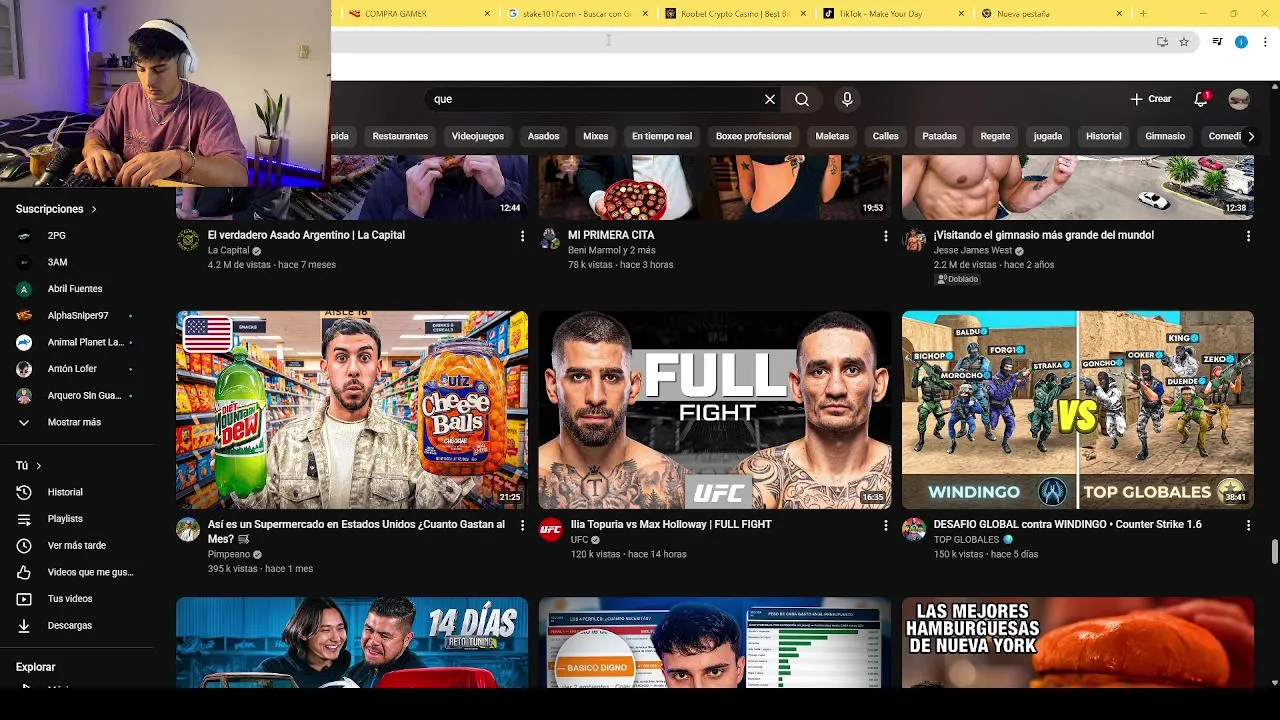Click the YouTube search input field

click(595, 99)
